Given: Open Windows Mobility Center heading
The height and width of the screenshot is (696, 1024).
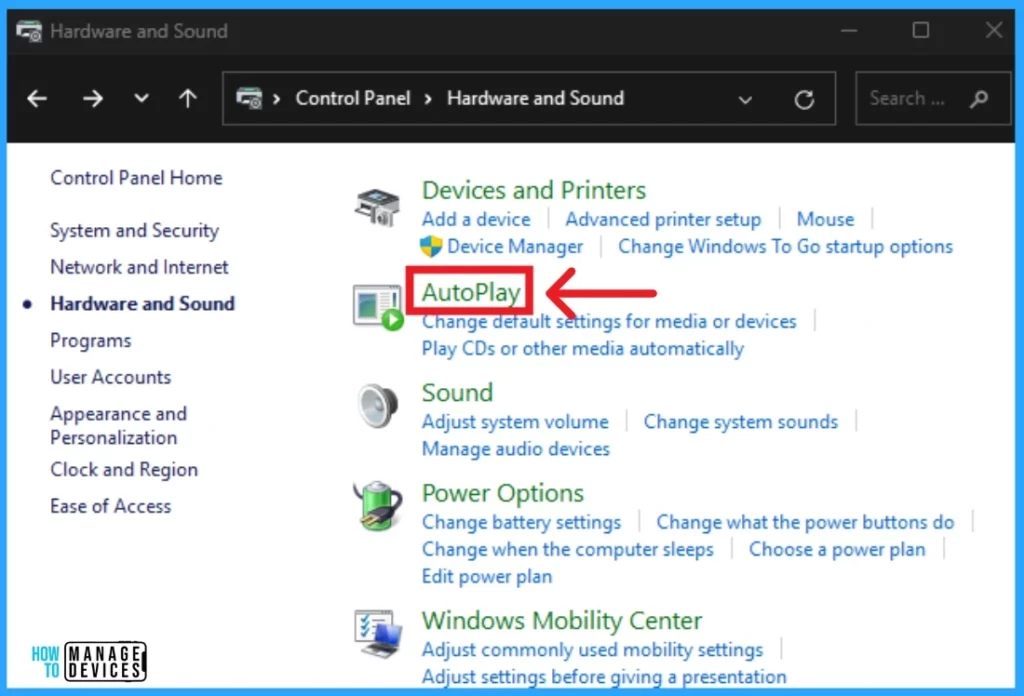Looking at the screenshot, I should click(562, 620).
